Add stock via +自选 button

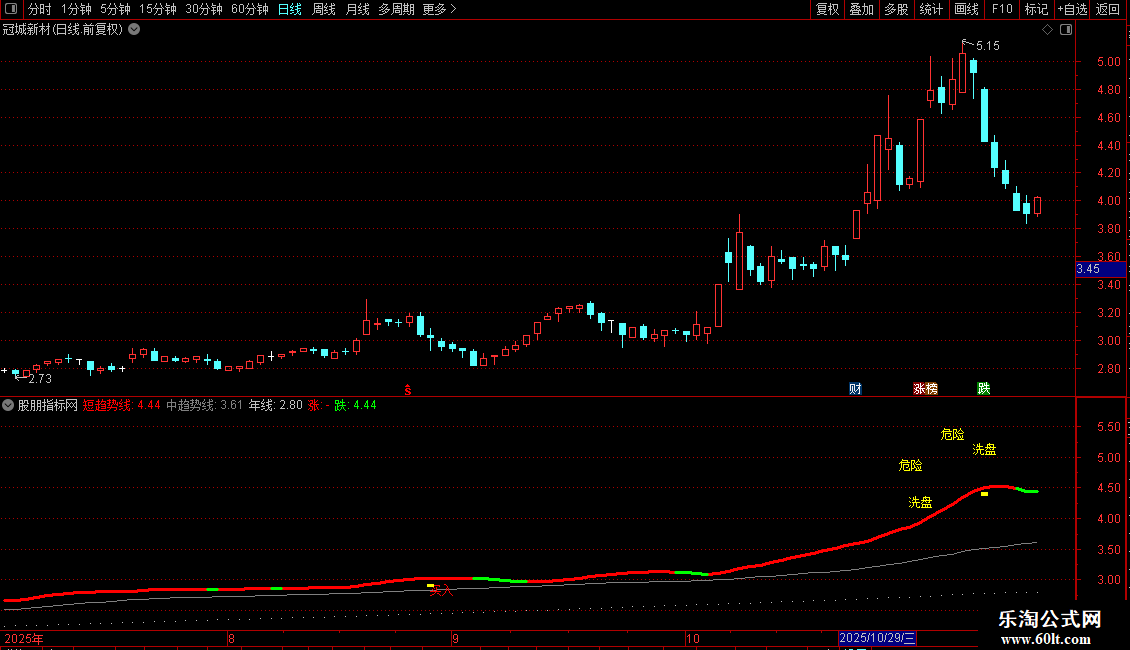click(1072, 9)
